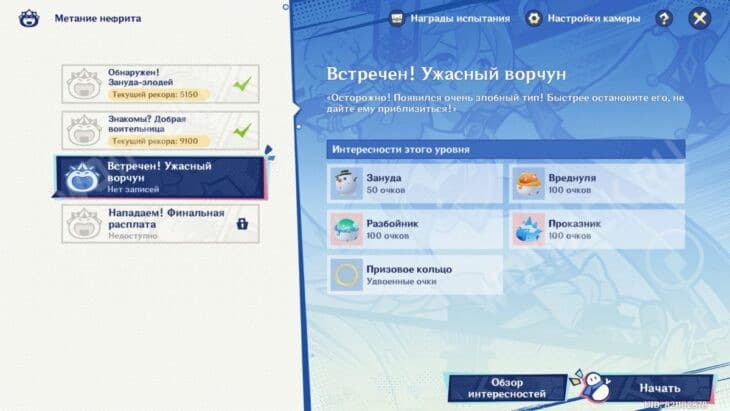
Task: Click the glowing icon of Ужасный ворчун stage
Action: (82, 178)
